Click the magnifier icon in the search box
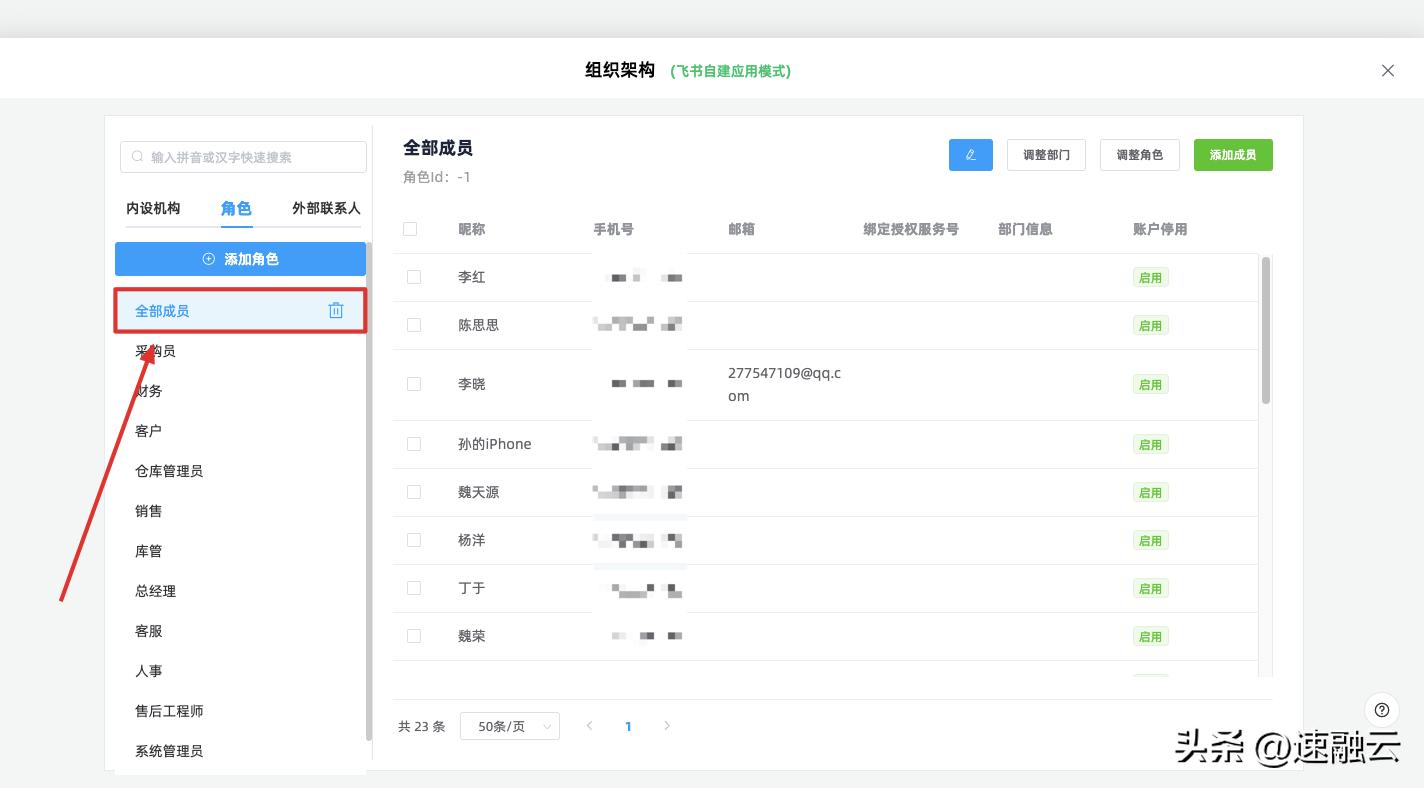The height and width of the screenshot is (788, 1424). (137, 157)
